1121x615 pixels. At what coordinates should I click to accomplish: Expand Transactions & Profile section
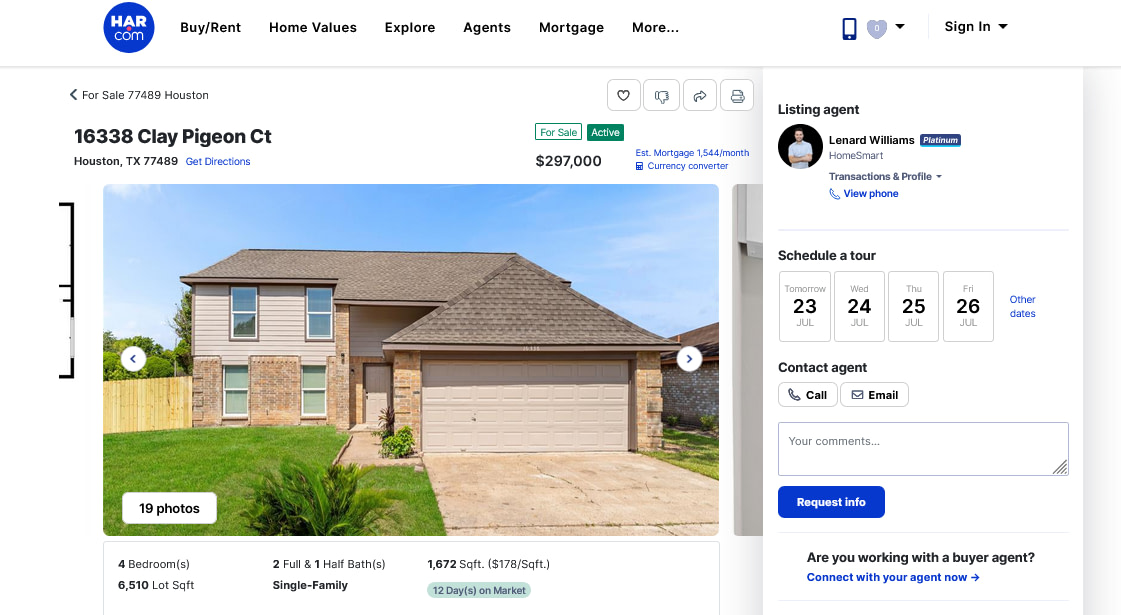point(885,177)
